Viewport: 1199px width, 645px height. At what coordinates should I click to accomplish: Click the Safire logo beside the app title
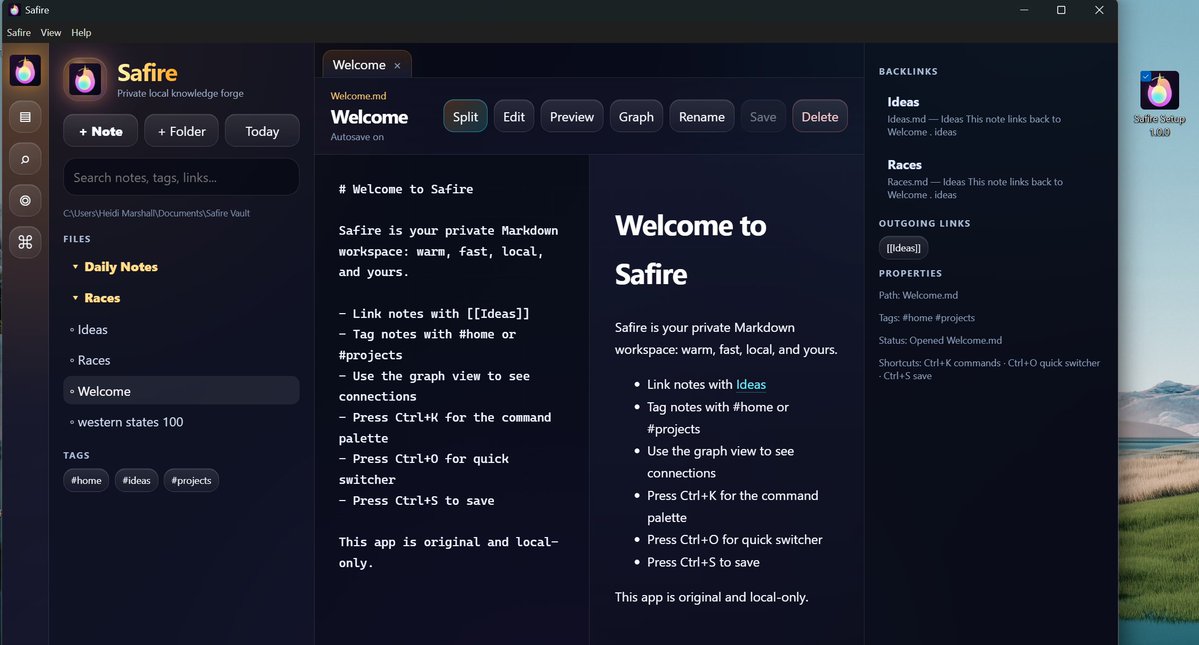[85, 79]
